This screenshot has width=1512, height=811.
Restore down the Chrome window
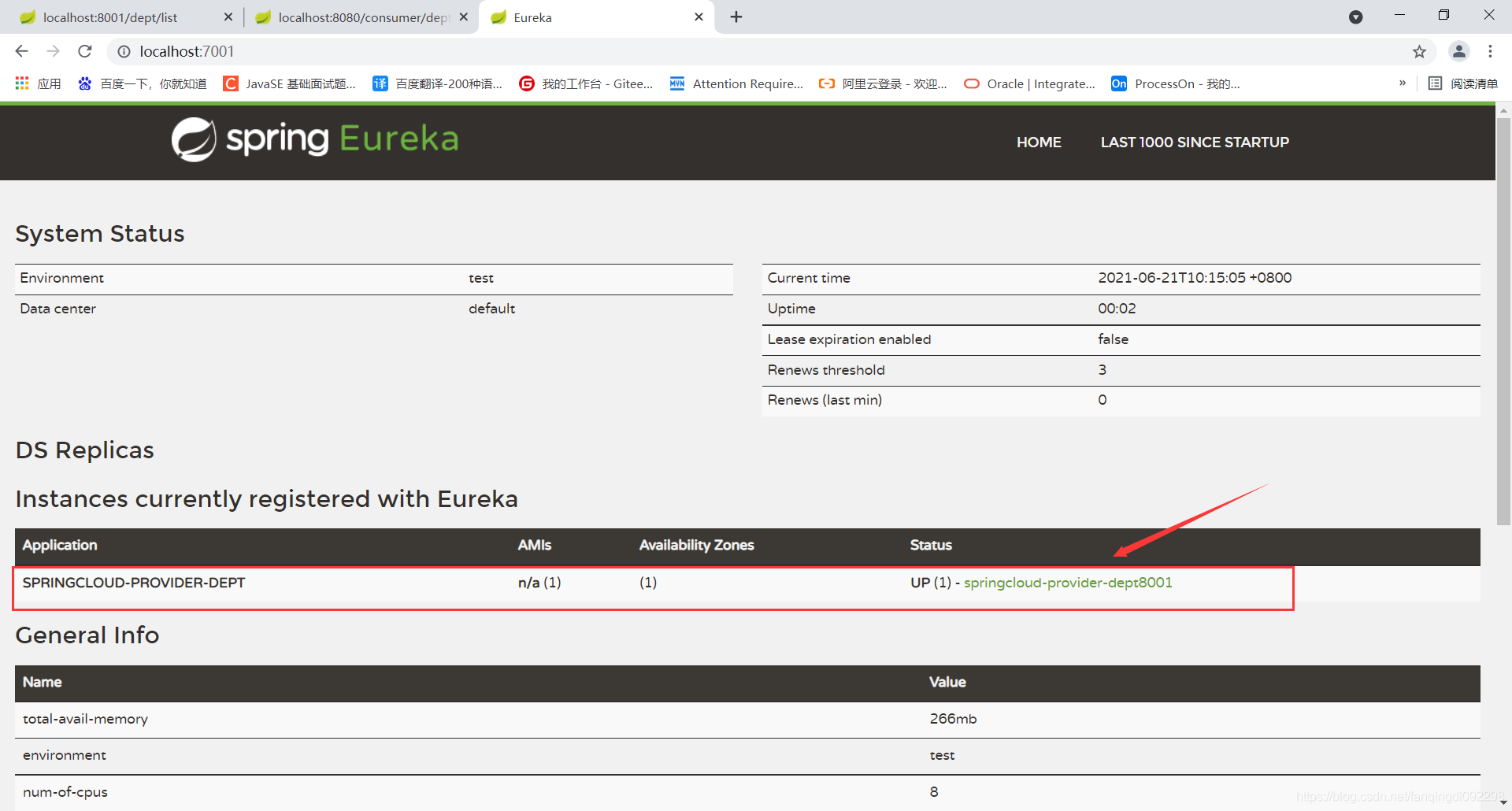(x=1443, y=15)
